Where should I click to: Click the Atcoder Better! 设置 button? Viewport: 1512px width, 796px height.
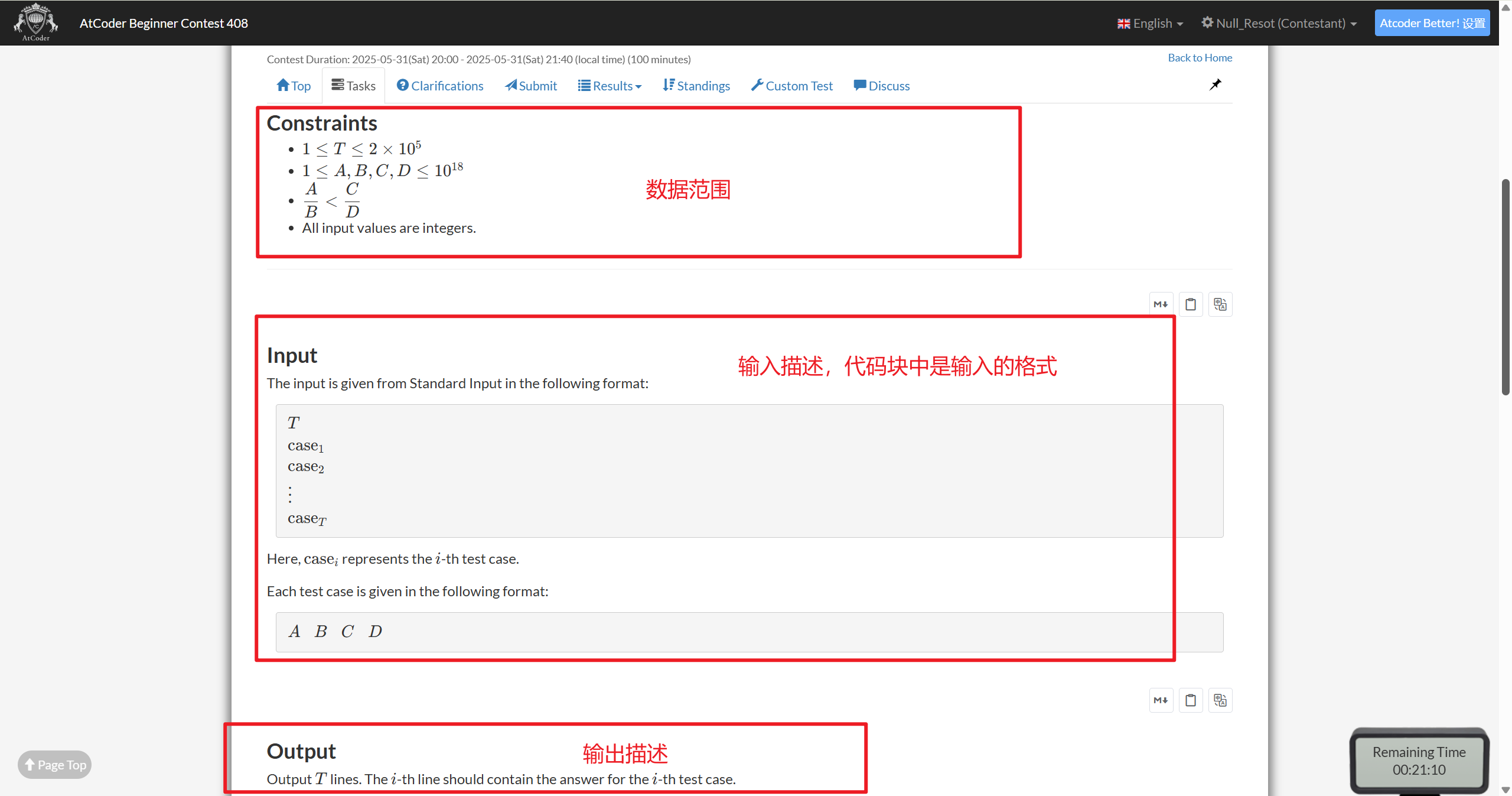(1433, 22)
